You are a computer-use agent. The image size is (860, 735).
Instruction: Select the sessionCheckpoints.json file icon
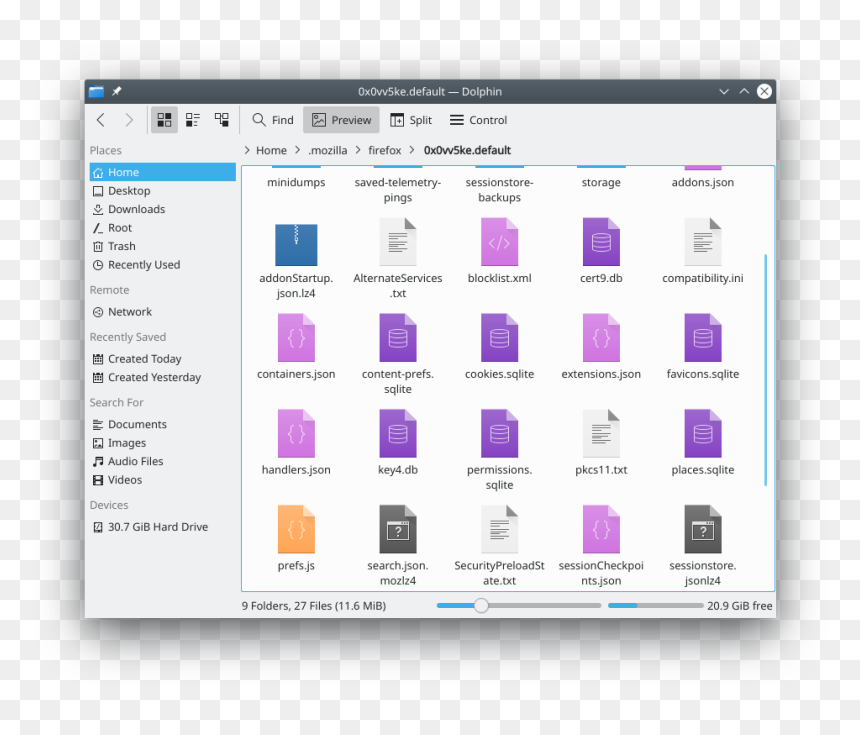[601, 529]
